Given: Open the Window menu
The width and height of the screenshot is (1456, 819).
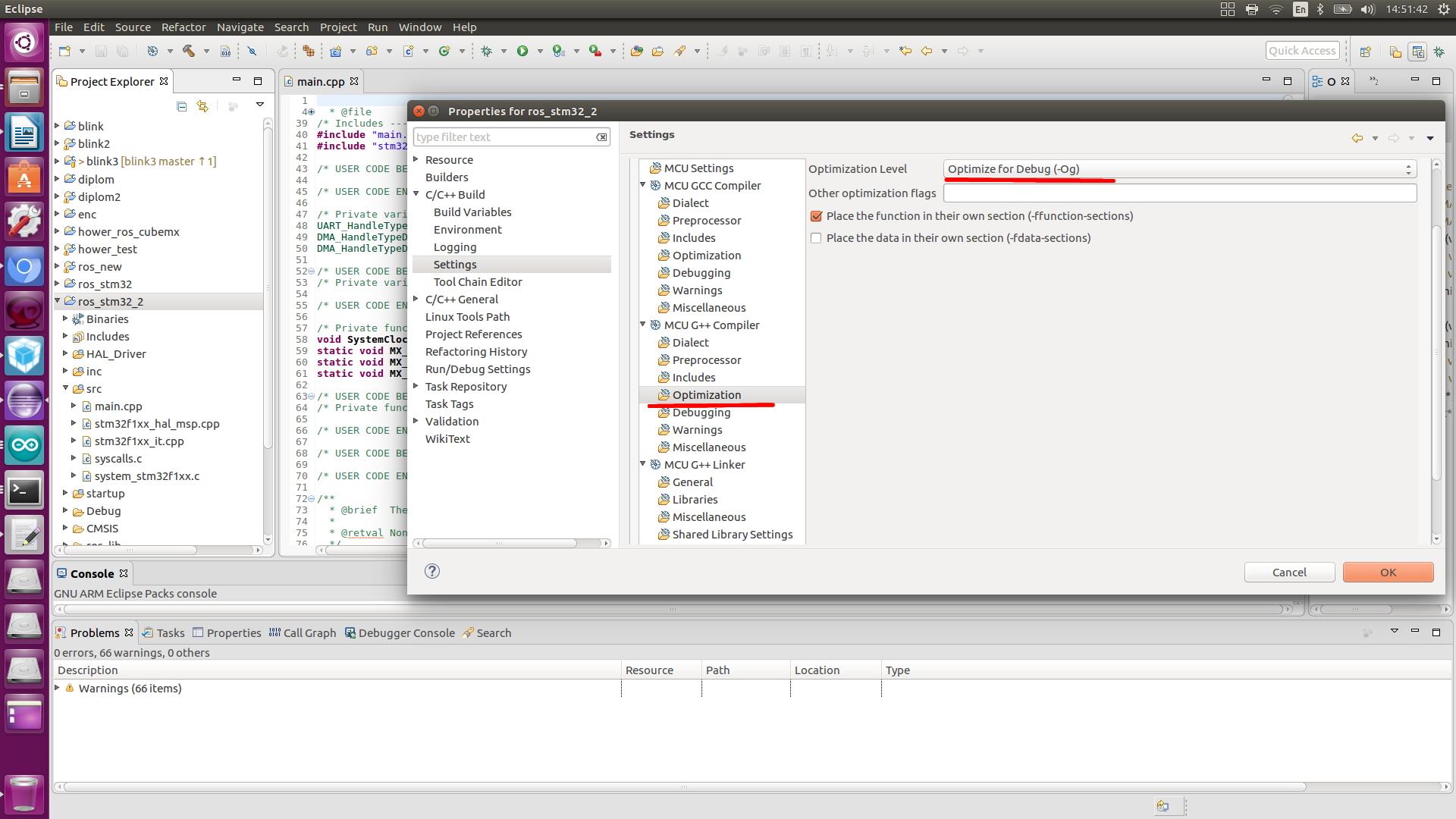Looking at the screenshot, I should pyautogui.click(x=420, y=27).
